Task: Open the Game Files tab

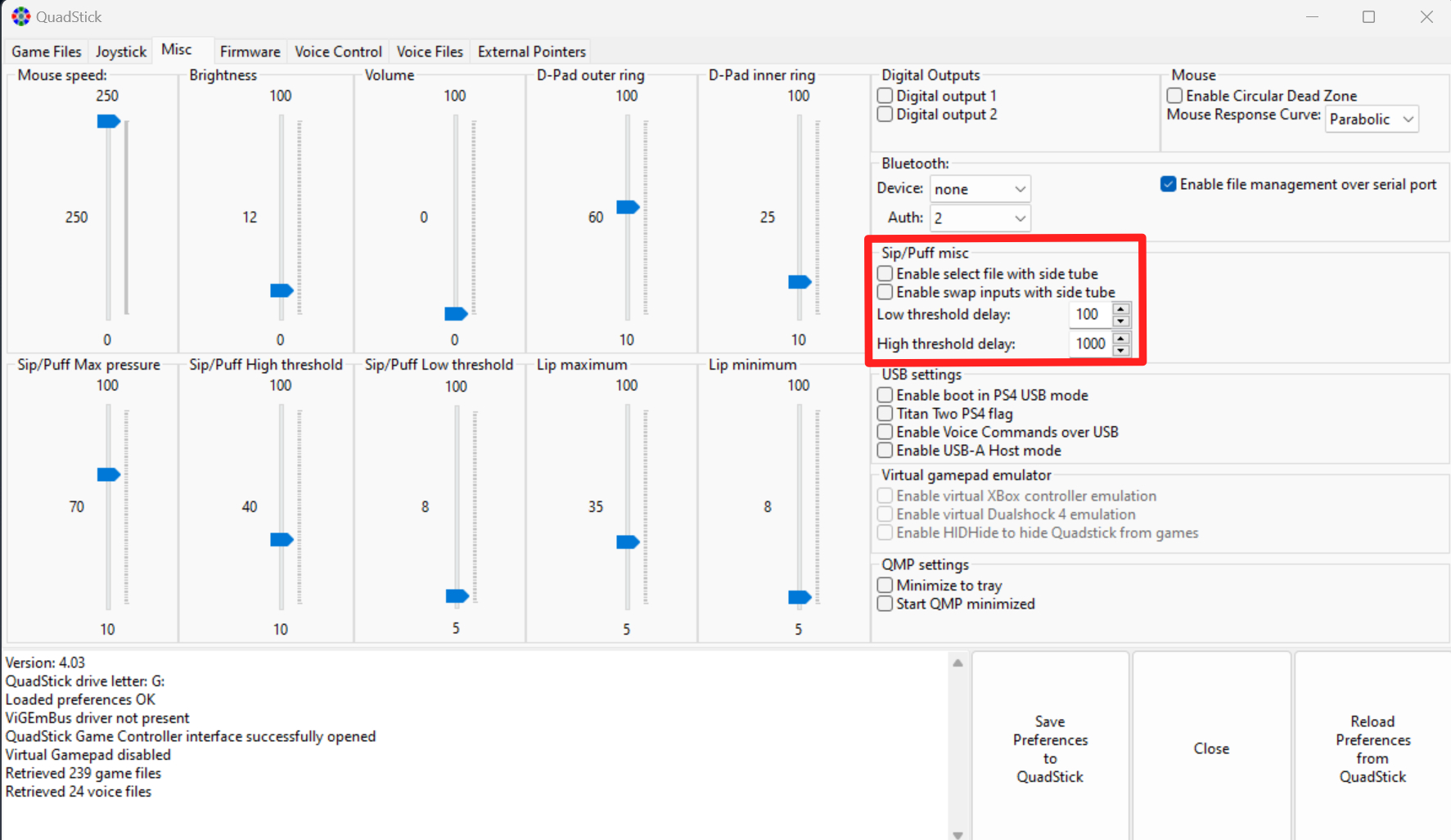Action: tap(47, 52)
